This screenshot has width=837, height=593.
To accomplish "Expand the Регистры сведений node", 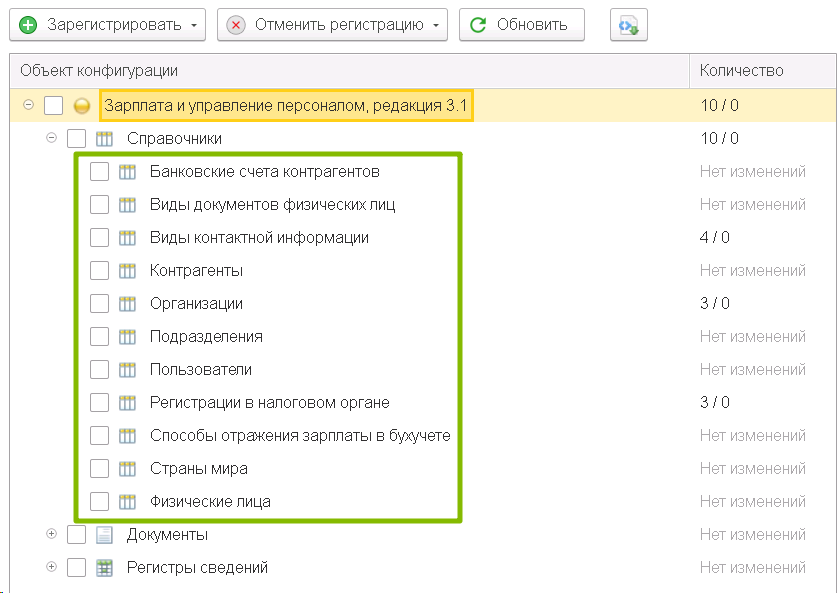I will (x=52, y=568).
